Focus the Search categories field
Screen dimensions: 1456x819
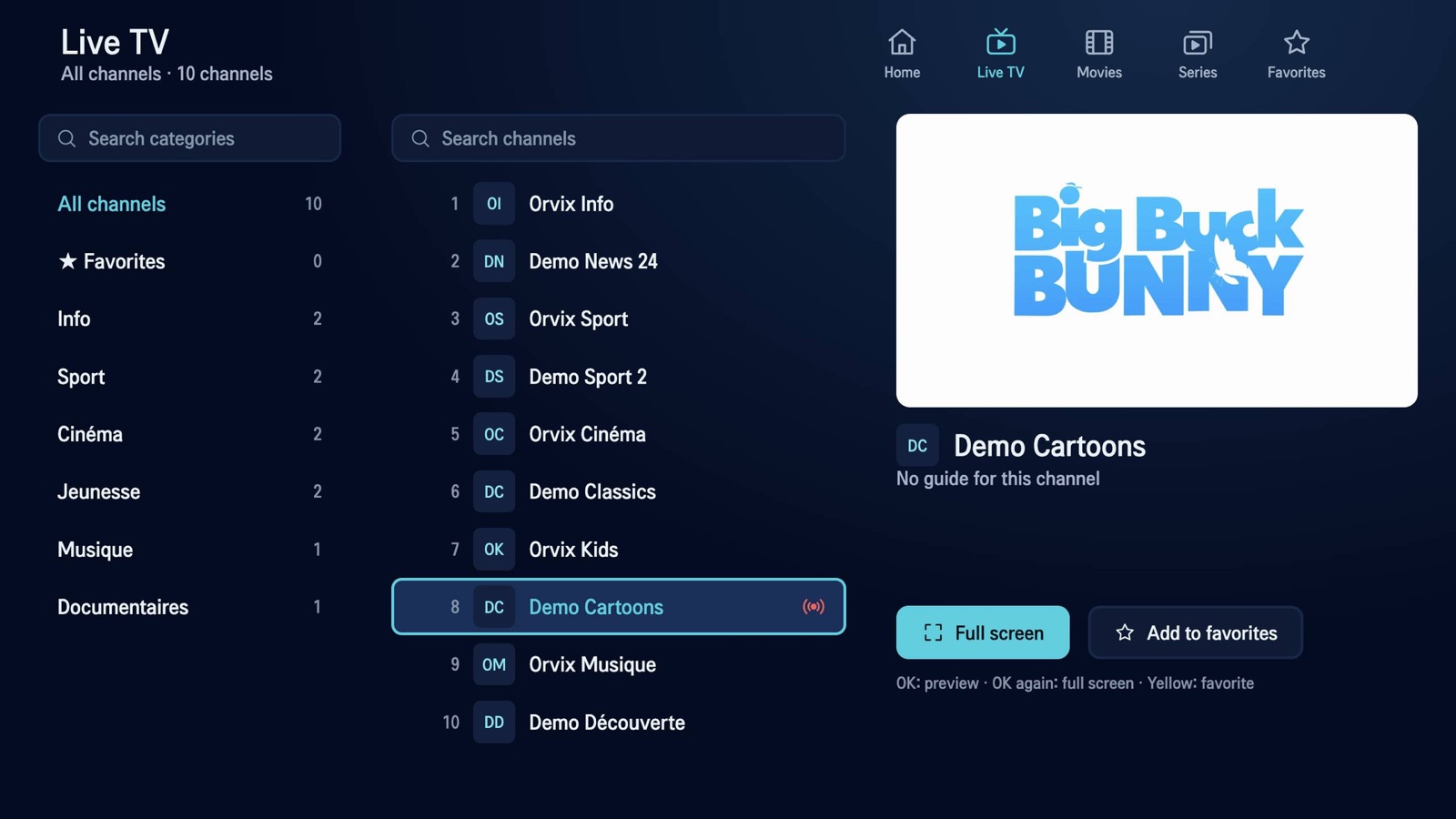point(189,138)
